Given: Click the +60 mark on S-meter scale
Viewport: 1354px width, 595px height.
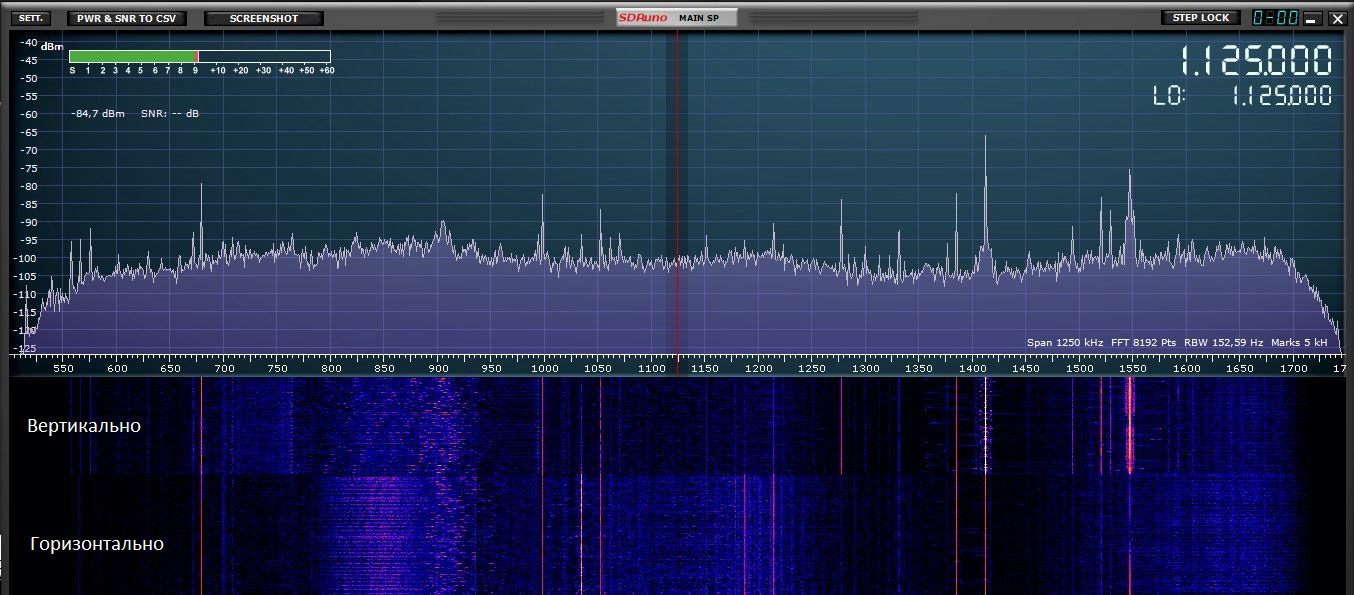Looking at the screenshot, I should tap(325, 70).
